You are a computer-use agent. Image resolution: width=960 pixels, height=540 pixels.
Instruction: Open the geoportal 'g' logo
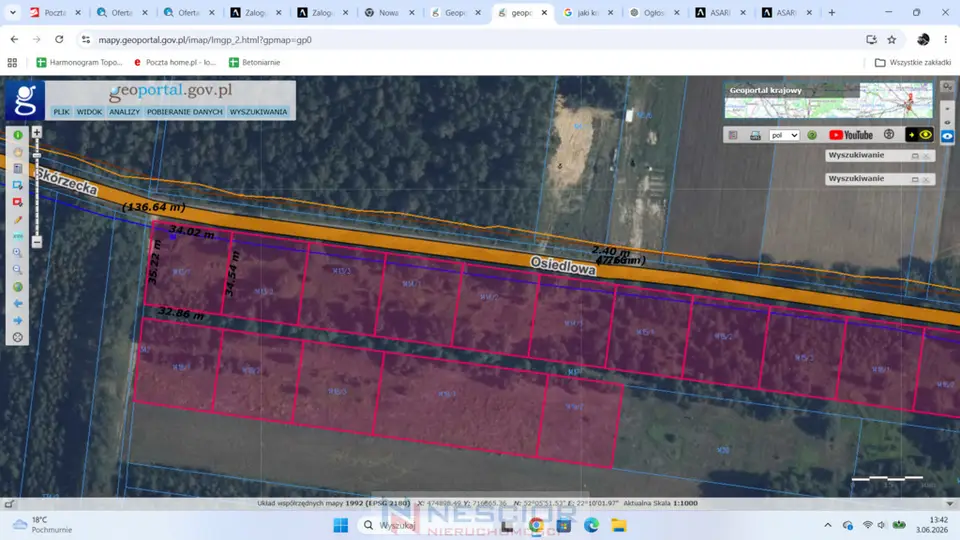[x=25, y=100]
